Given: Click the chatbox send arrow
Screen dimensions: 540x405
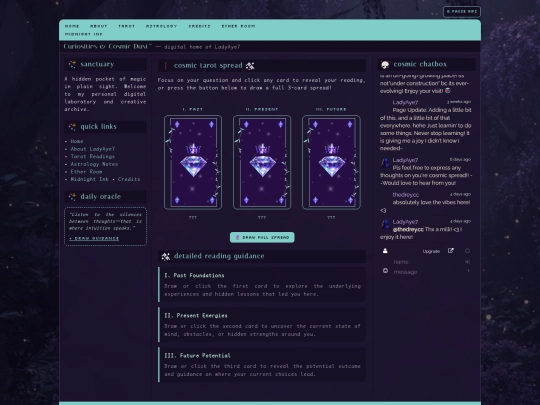Looking at the screenshot, I should (468, 271).
